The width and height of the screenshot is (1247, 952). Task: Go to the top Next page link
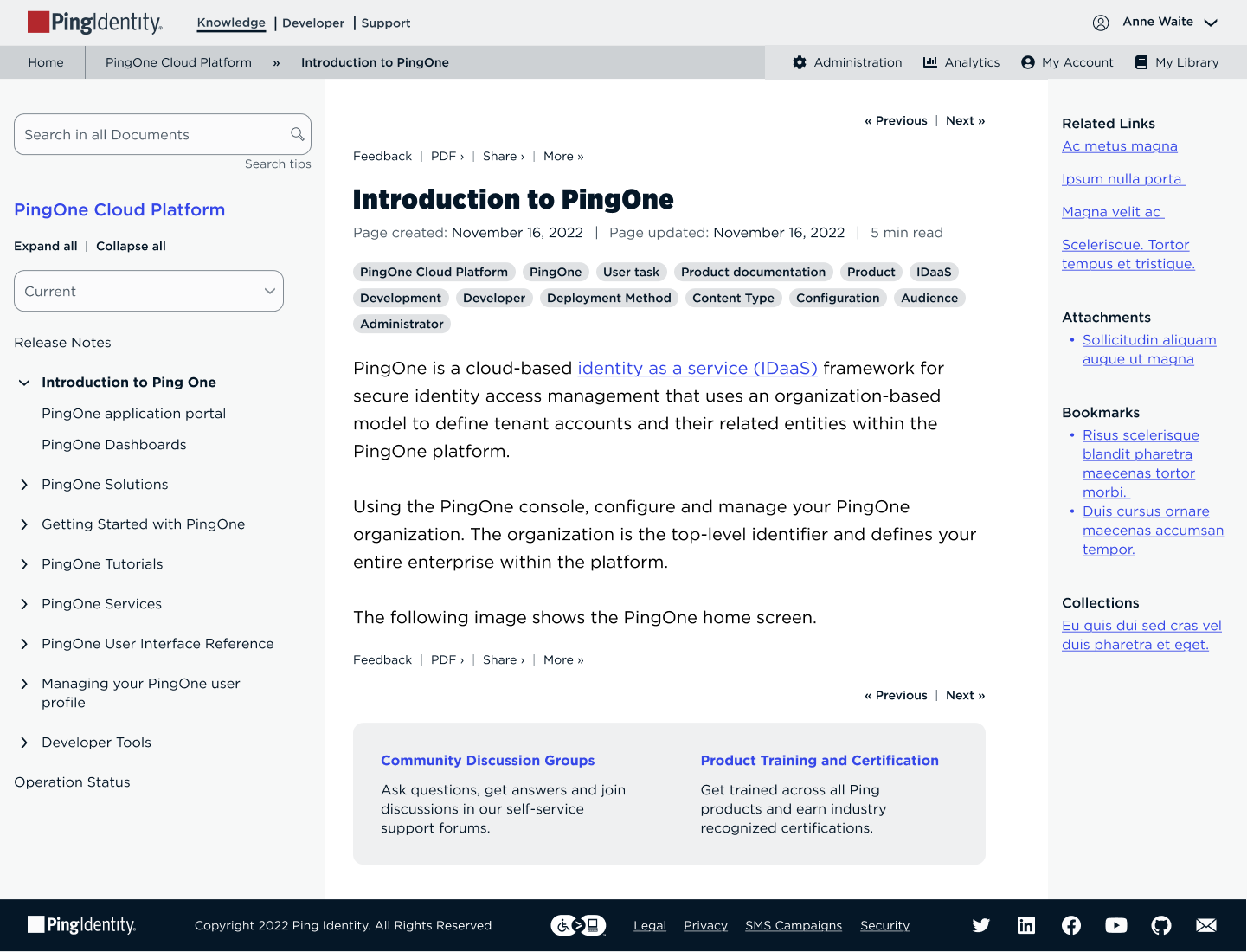[x=965, y=121]
